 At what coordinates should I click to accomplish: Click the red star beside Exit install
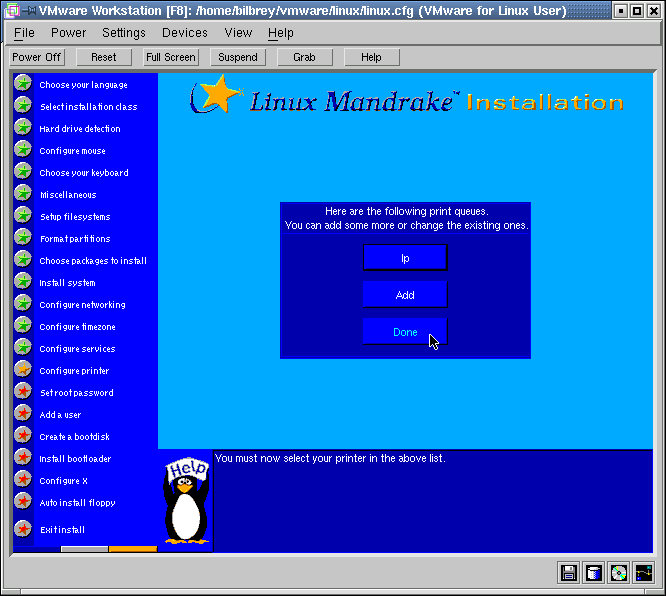(23, 529)
